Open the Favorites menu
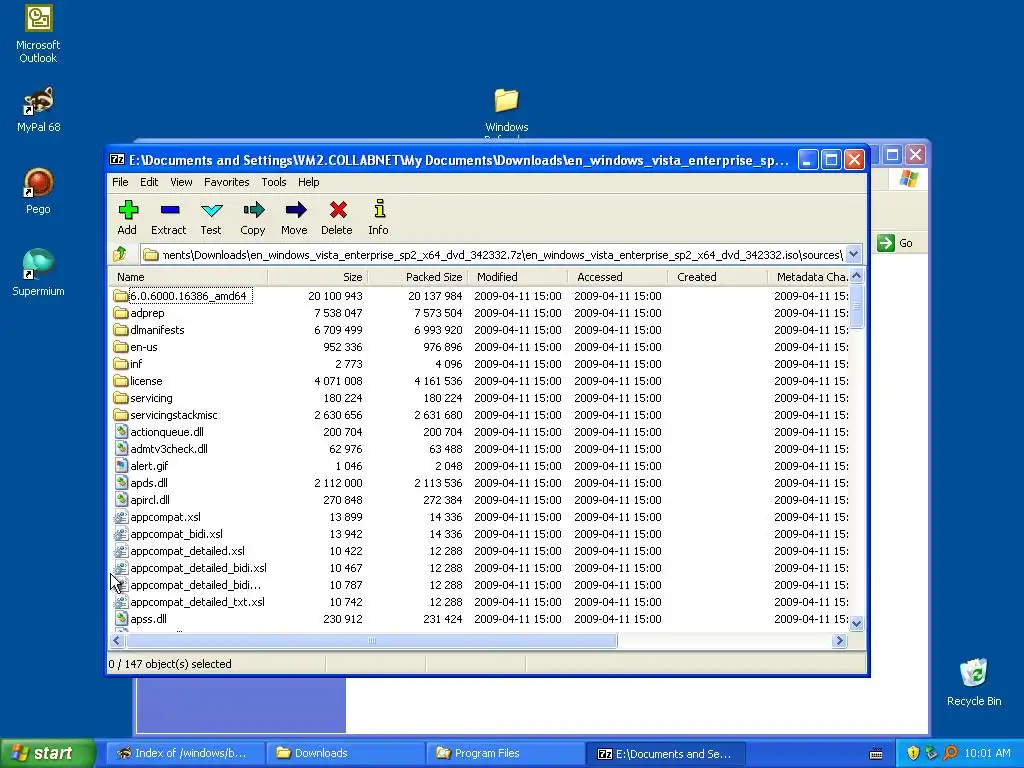1024x768 pixels. [x=227, y=182]
